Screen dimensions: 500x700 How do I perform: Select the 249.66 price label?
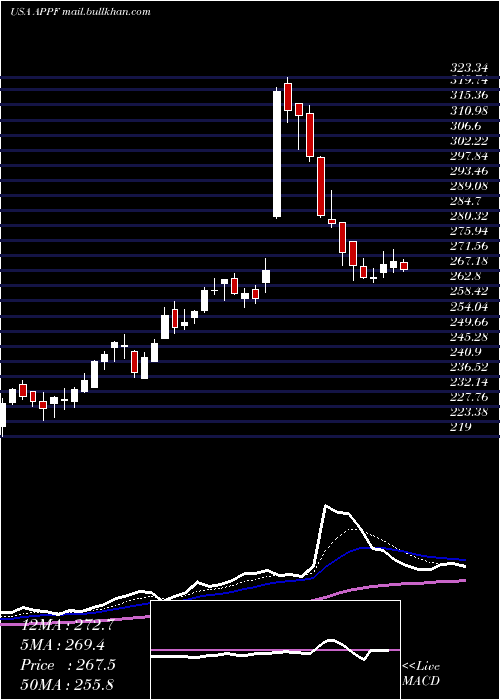469,322
